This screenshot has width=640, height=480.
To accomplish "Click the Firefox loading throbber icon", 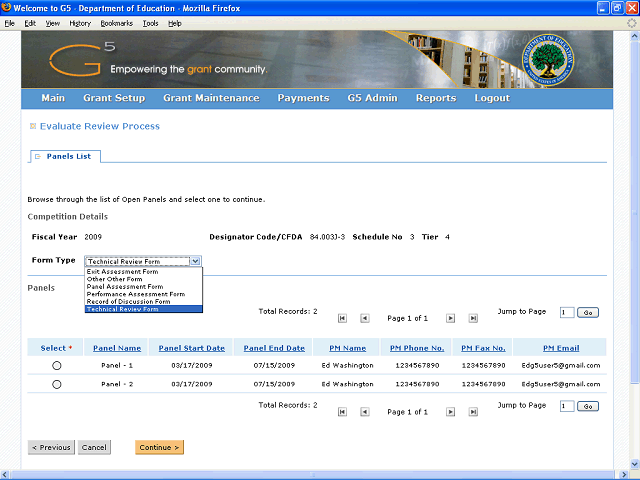I will (631, 23).
